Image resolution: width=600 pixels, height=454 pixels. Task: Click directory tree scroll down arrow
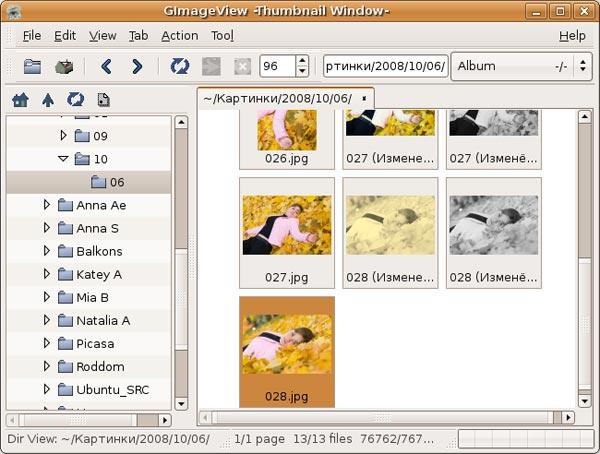tap(181, 403)
